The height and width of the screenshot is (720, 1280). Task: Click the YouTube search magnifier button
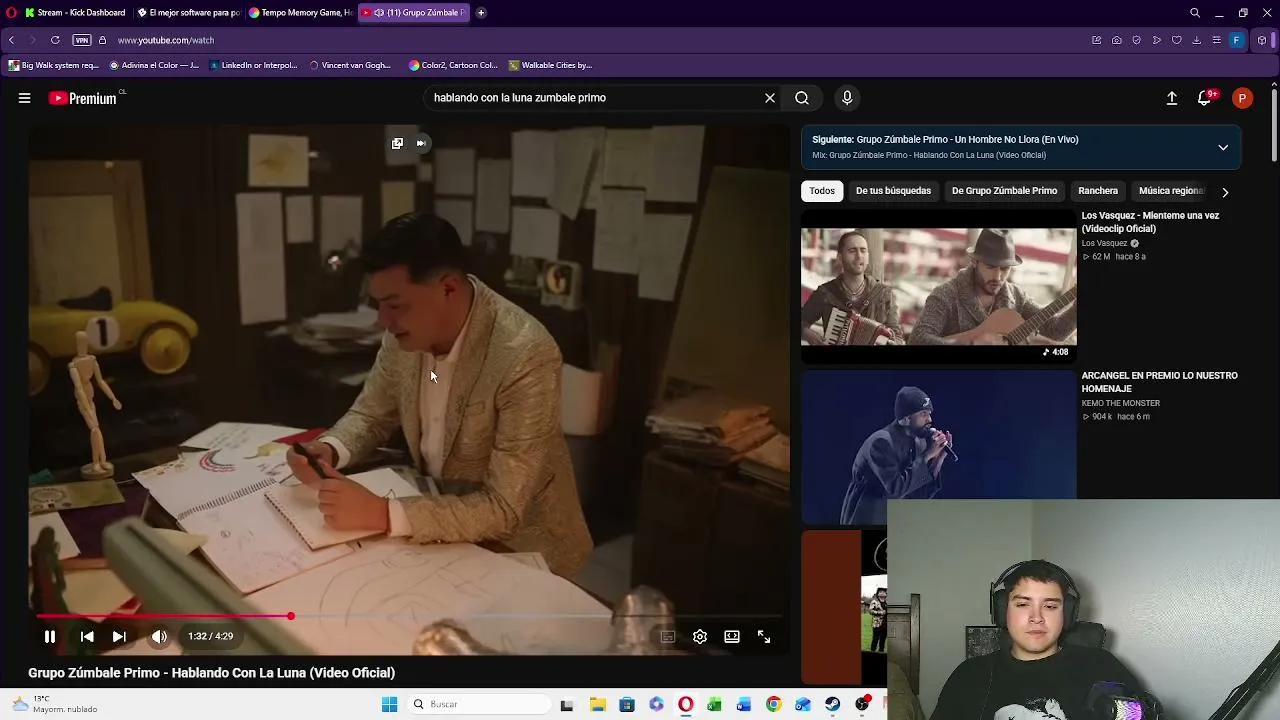(x=802, y=98)
